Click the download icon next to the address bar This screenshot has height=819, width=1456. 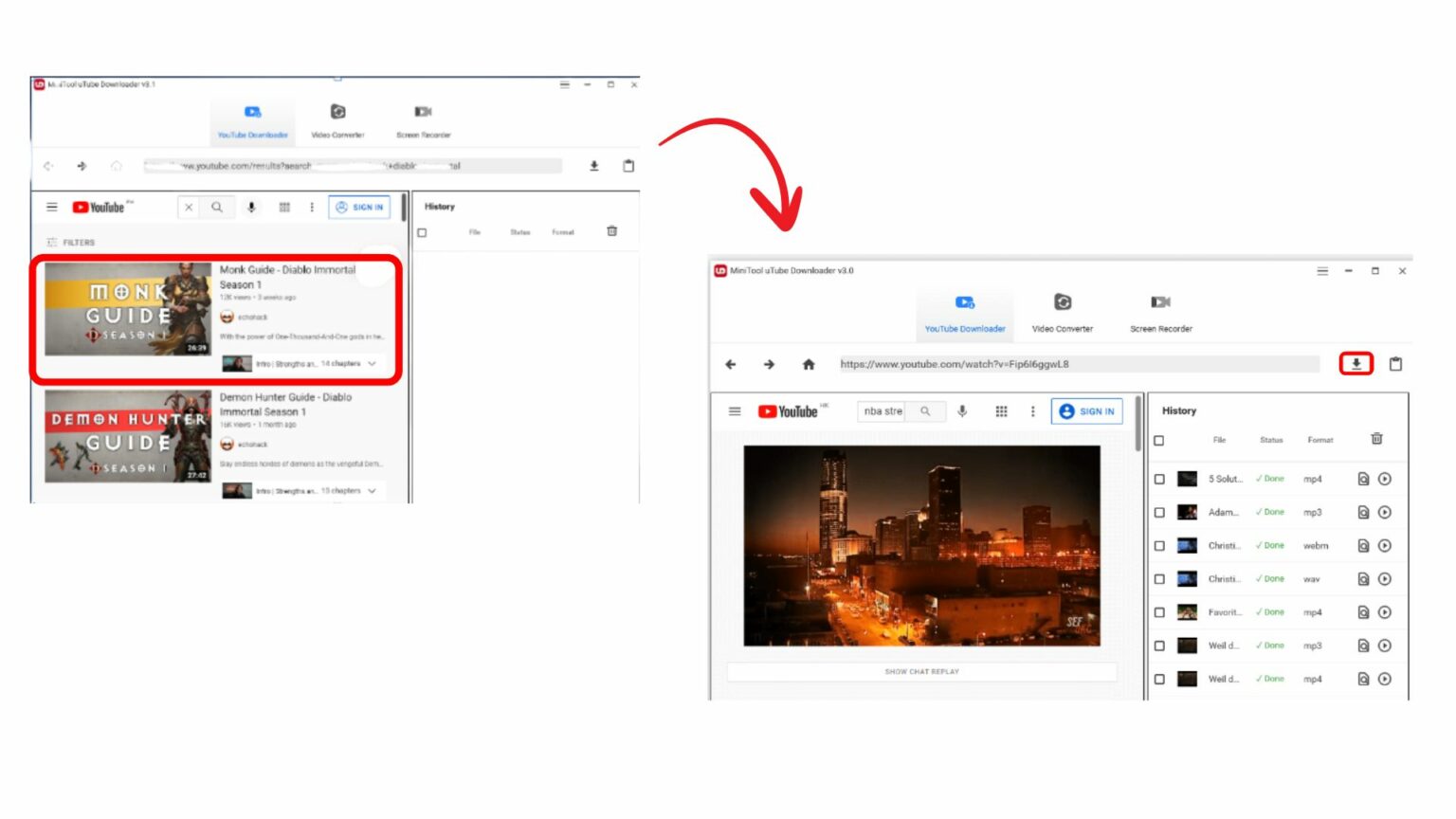pyautogui.click(x=1356, y=363)
